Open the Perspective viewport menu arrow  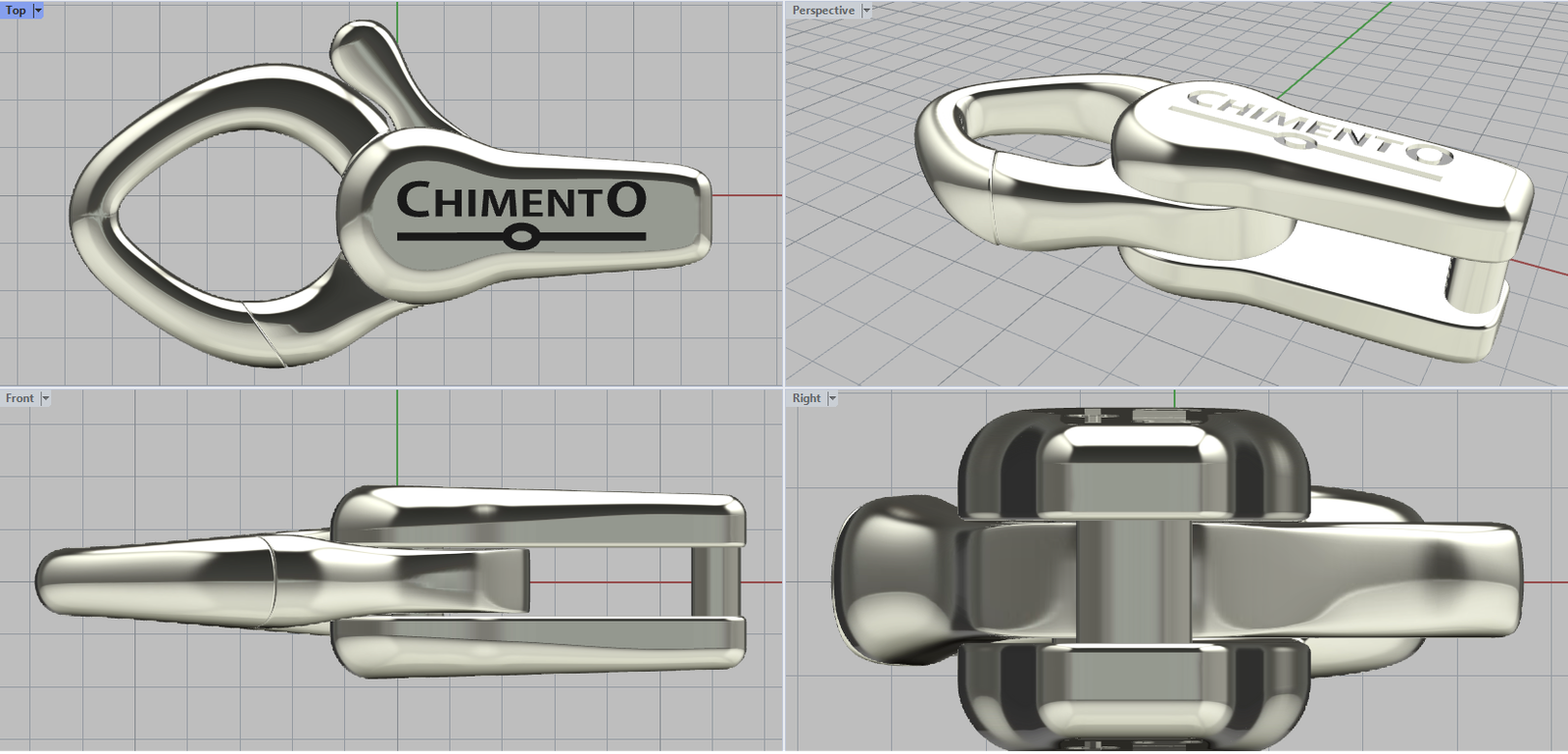865,11
